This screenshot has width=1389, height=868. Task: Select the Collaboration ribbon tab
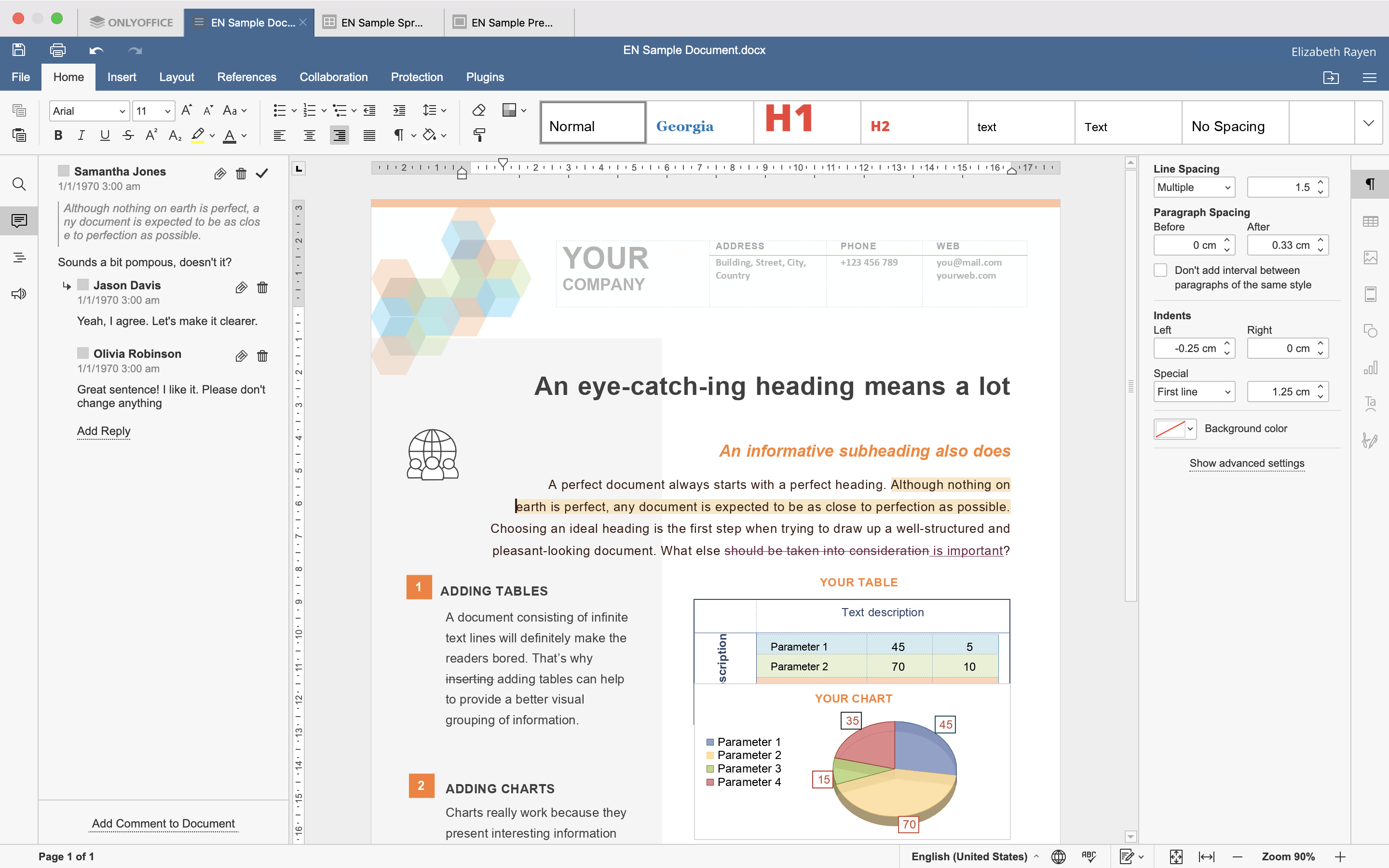coord(333,77)
